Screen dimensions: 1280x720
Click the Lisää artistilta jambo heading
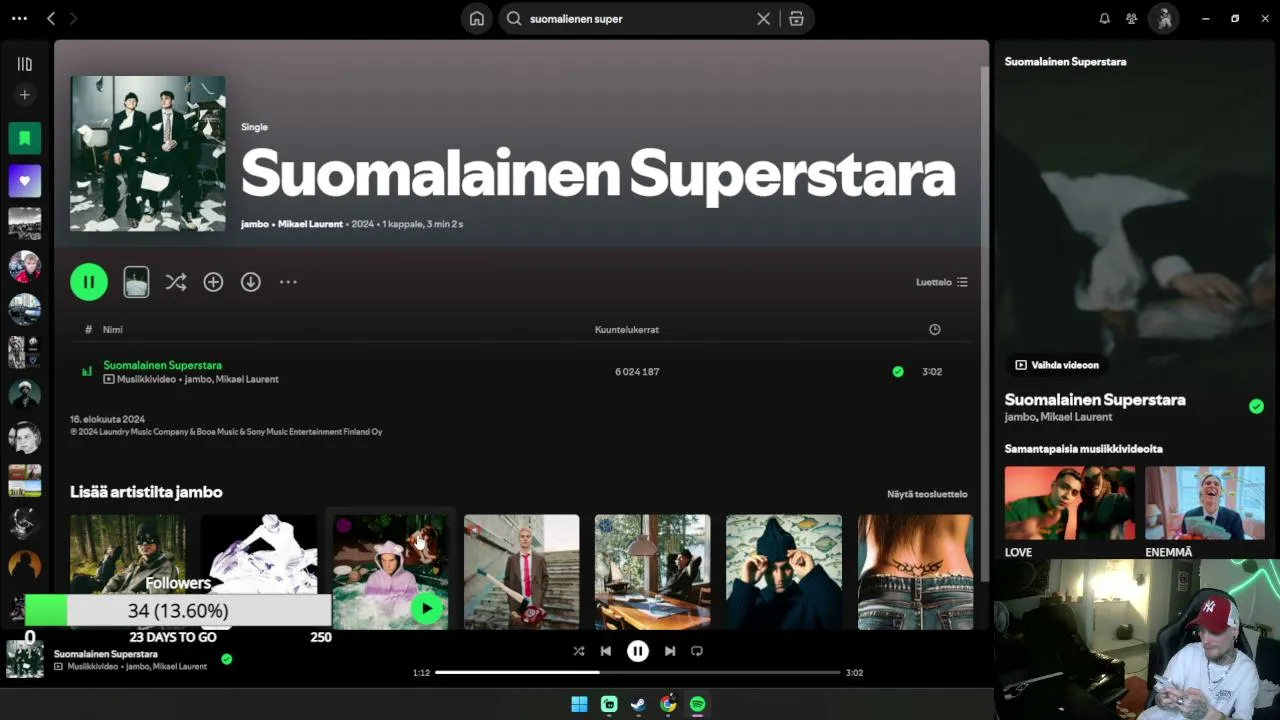[146, 492]
